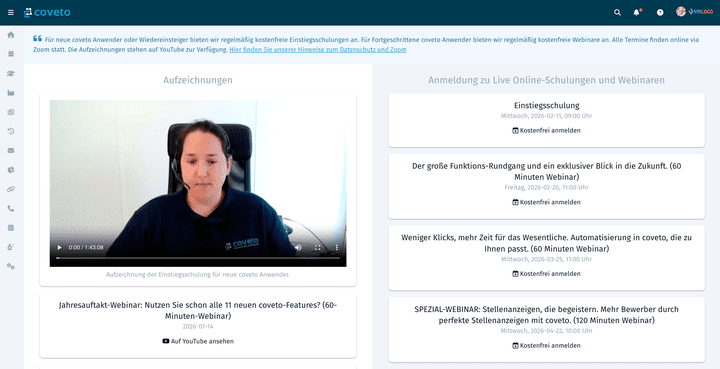Open the Datenschutz und Zoom hint link
This screenshot has width=720, height=369.
318,50
